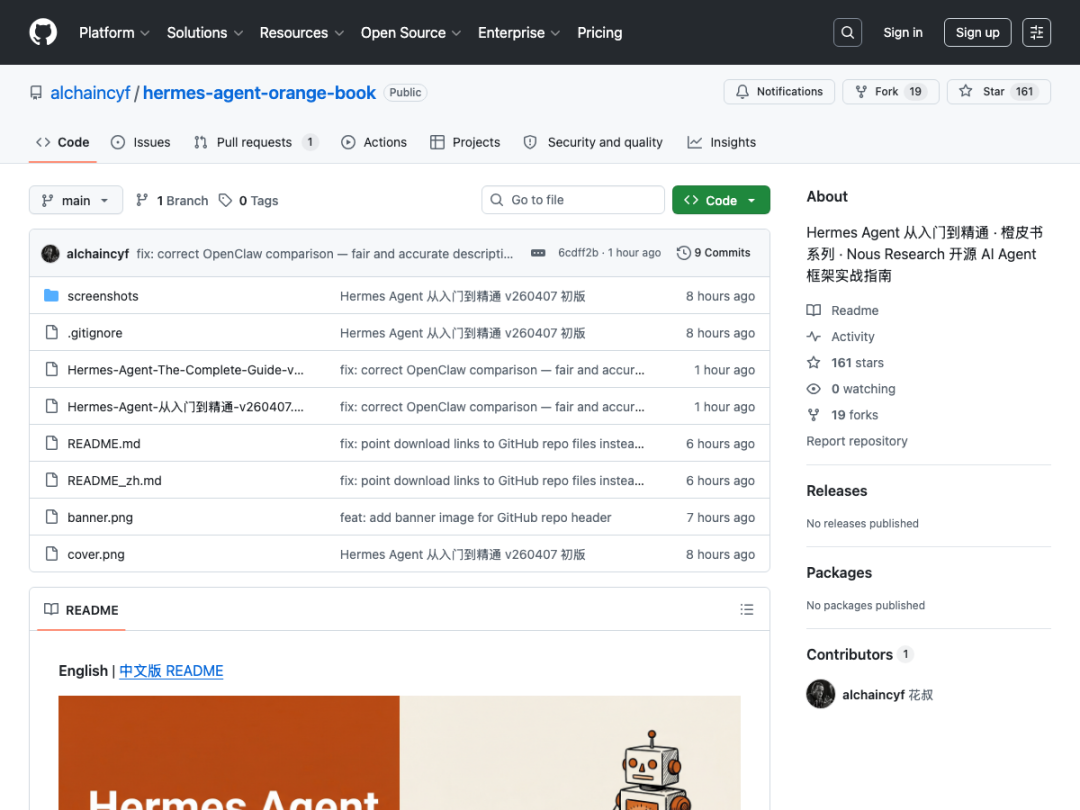Viewport: 1080px width, 810px height.
Task: Open the main branch dropdown
Action: tap(76, 200)
